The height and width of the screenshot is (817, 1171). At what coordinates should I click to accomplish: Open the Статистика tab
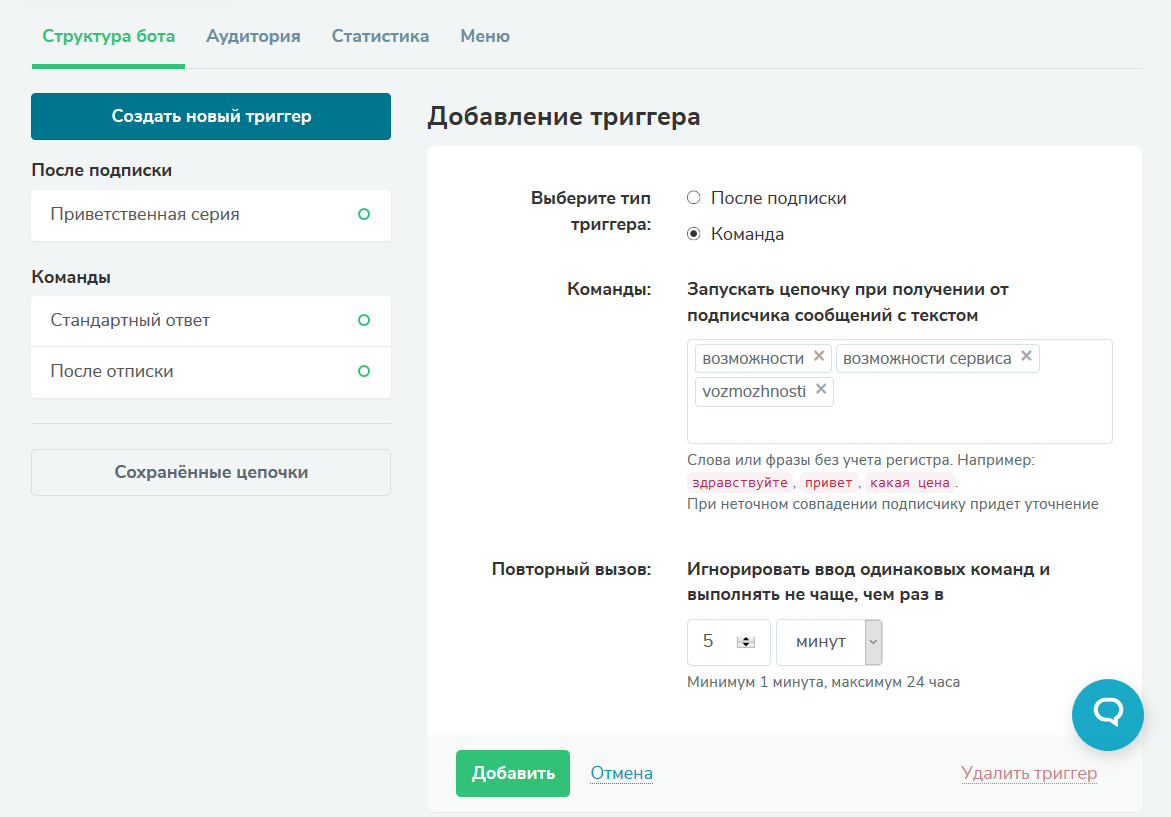click(x=380, y=36)
